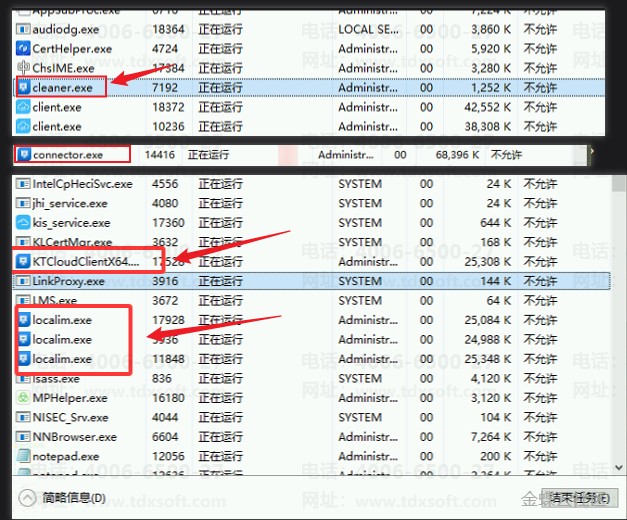Select the LinkProxy.exe row

(x=312, y=281)
